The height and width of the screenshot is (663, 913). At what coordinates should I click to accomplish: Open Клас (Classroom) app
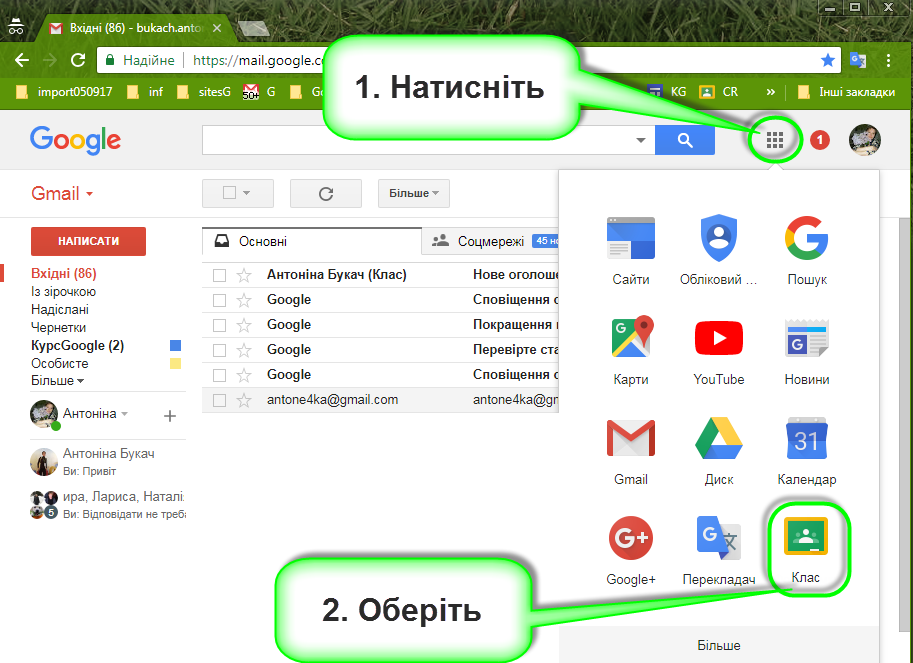point(806,549)
